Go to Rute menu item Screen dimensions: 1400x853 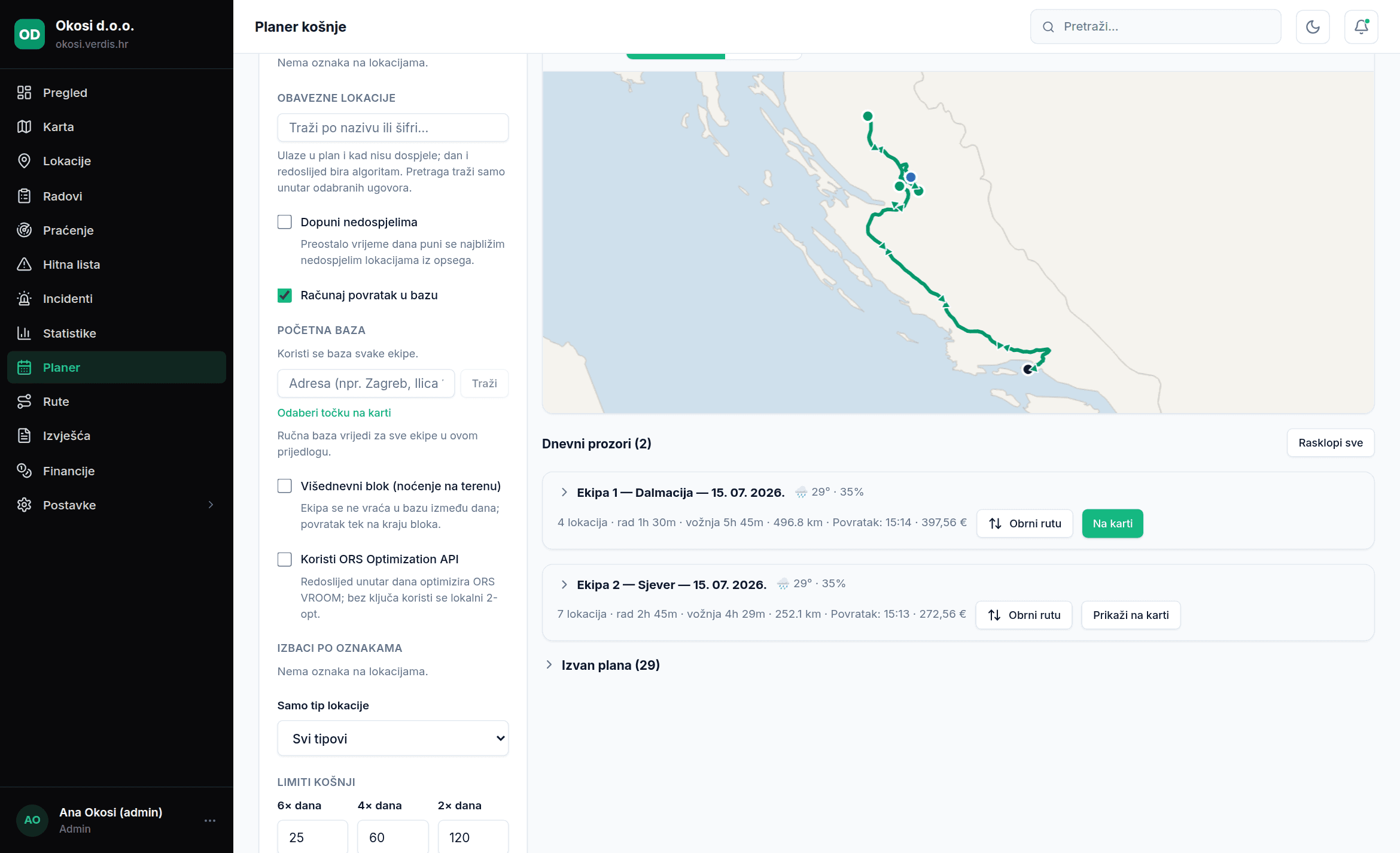coord(117,401)
